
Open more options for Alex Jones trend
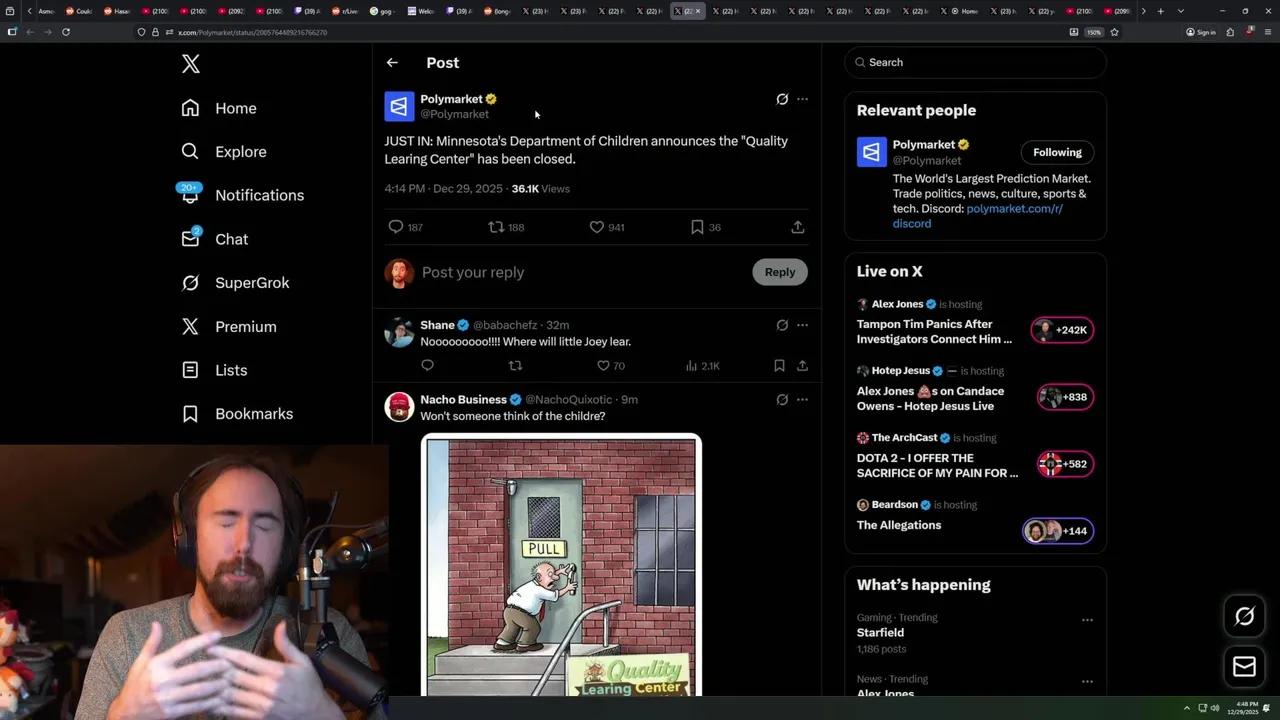click(1087, 682)
